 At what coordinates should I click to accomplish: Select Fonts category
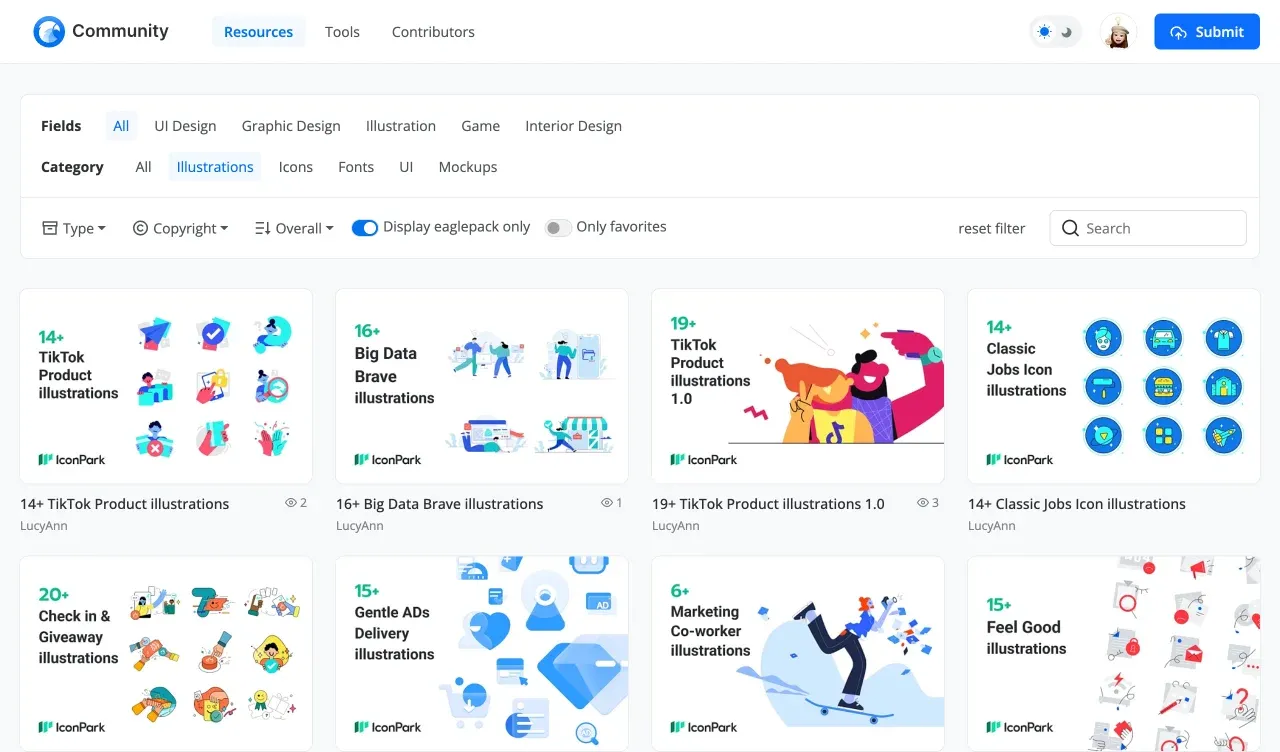pos(356,167)
